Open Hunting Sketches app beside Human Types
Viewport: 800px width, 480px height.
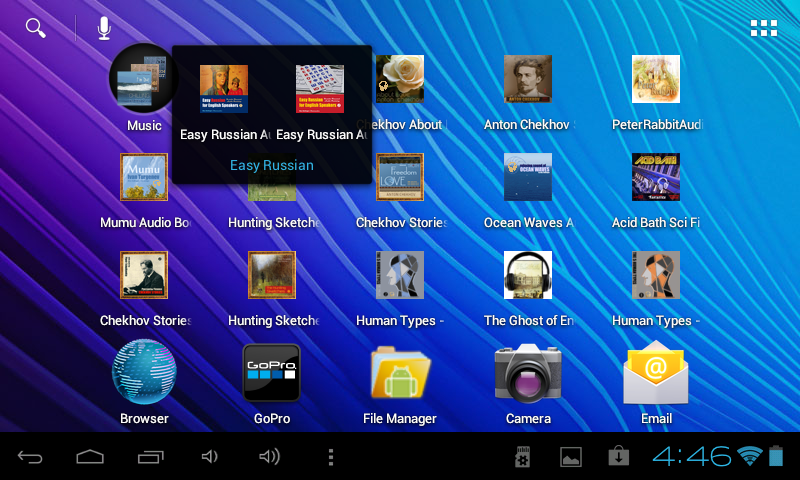[x=272, y=275]
